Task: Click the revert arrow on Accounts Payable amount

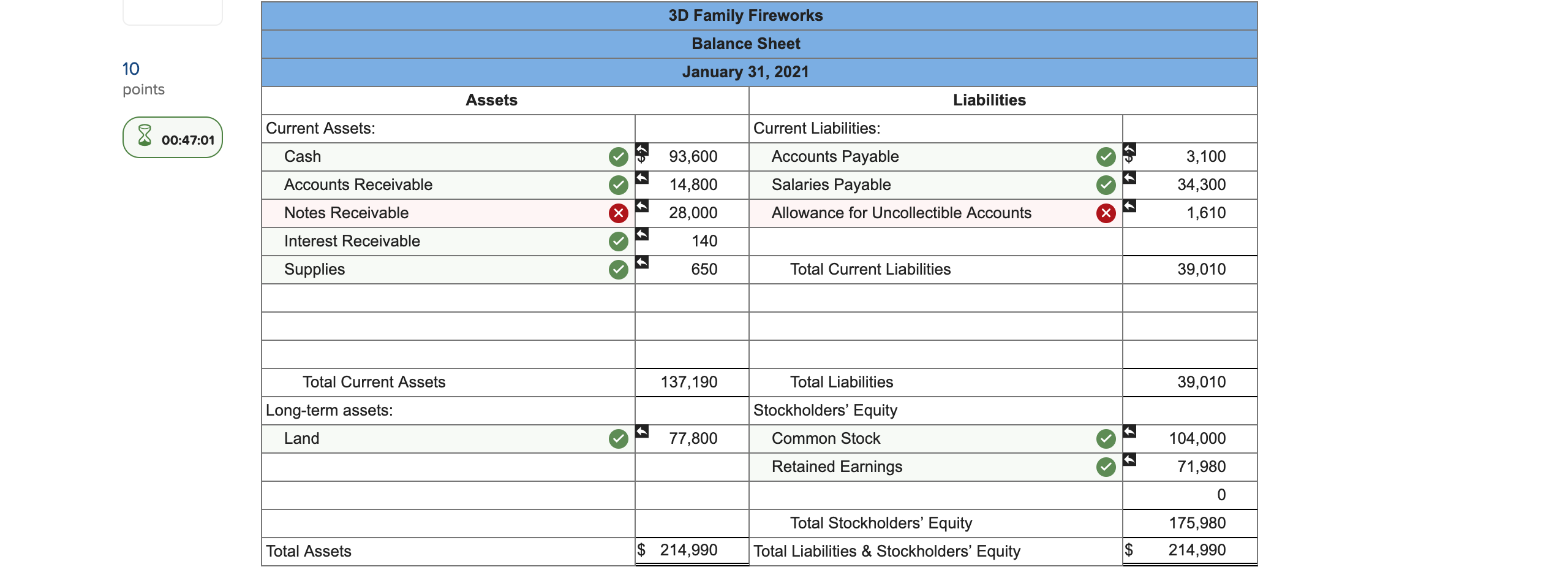Action: 1129,150
